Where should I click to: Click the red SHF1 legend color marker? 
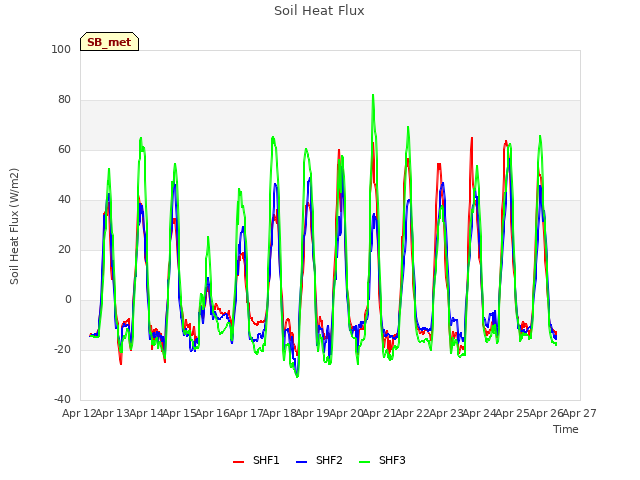tap(238, 462)
